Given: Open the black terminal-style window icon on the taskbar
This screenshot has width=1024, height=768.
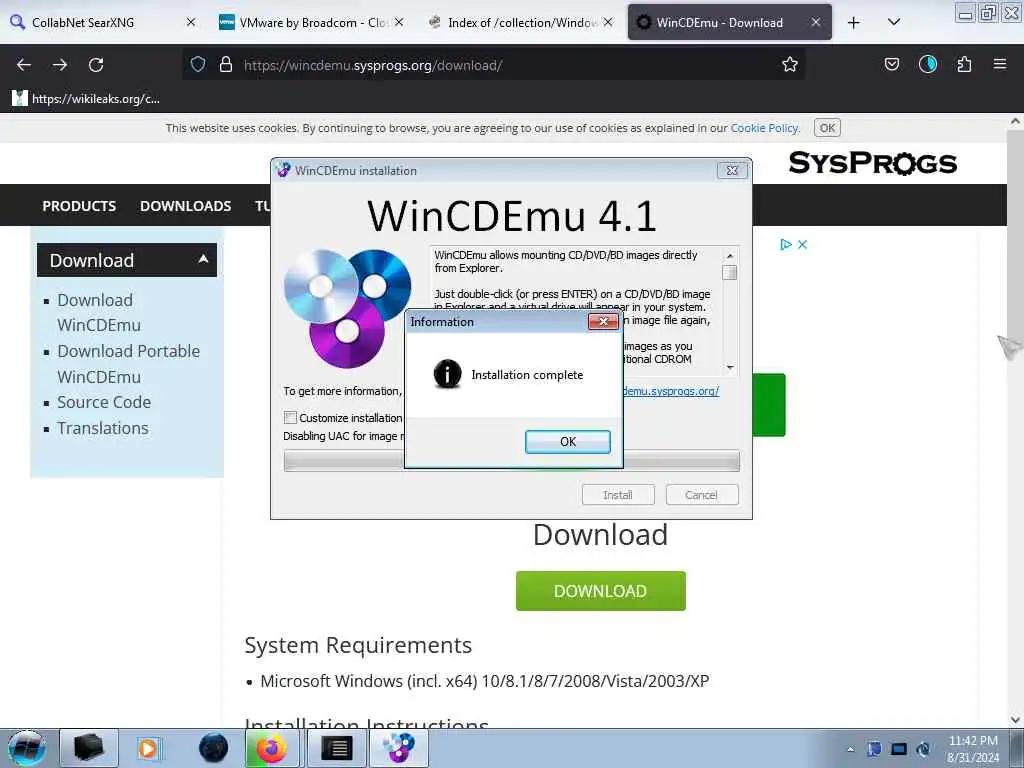Looking at the screenshot, I should [x=336, y=748].
